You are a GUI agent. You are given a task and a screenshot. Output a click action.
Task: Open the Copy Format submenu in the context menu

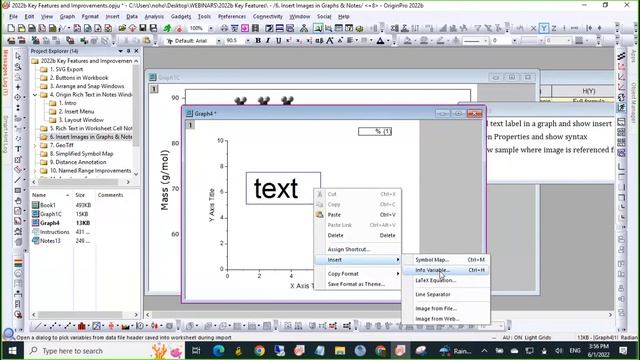pos(358,273)
